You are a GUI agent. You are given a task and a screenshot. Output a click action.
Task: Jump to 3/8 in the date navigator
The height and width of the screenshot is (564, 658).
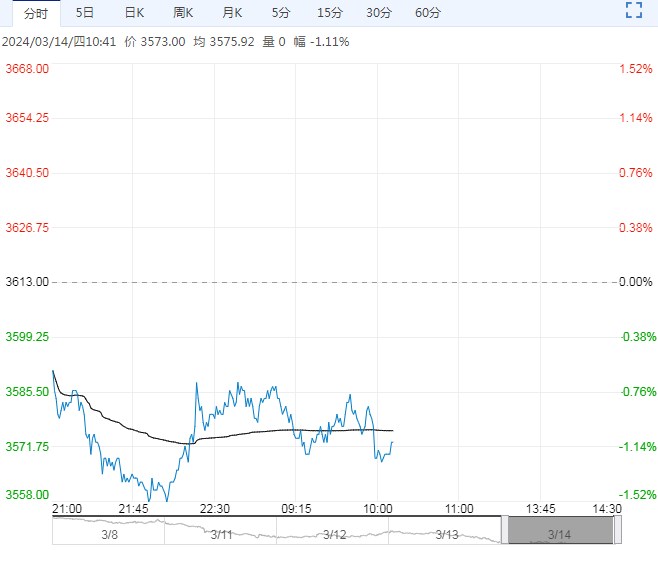tap(108, 535)
